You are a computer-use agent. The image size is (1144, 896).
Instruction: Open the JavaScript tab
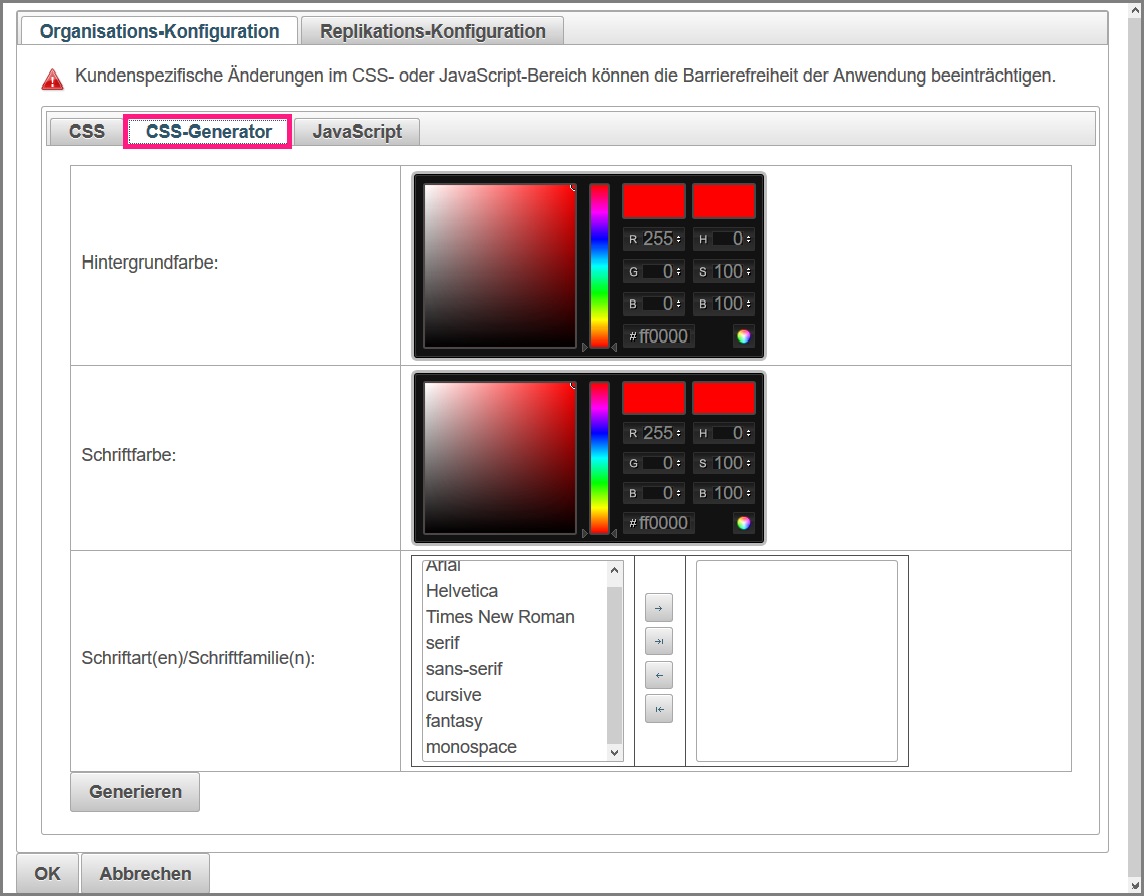[x=357, y=132]
